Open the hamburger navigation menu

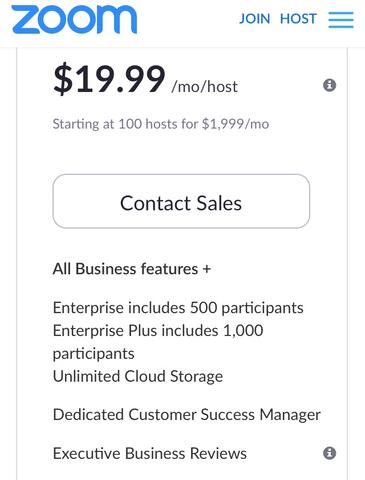341,20
